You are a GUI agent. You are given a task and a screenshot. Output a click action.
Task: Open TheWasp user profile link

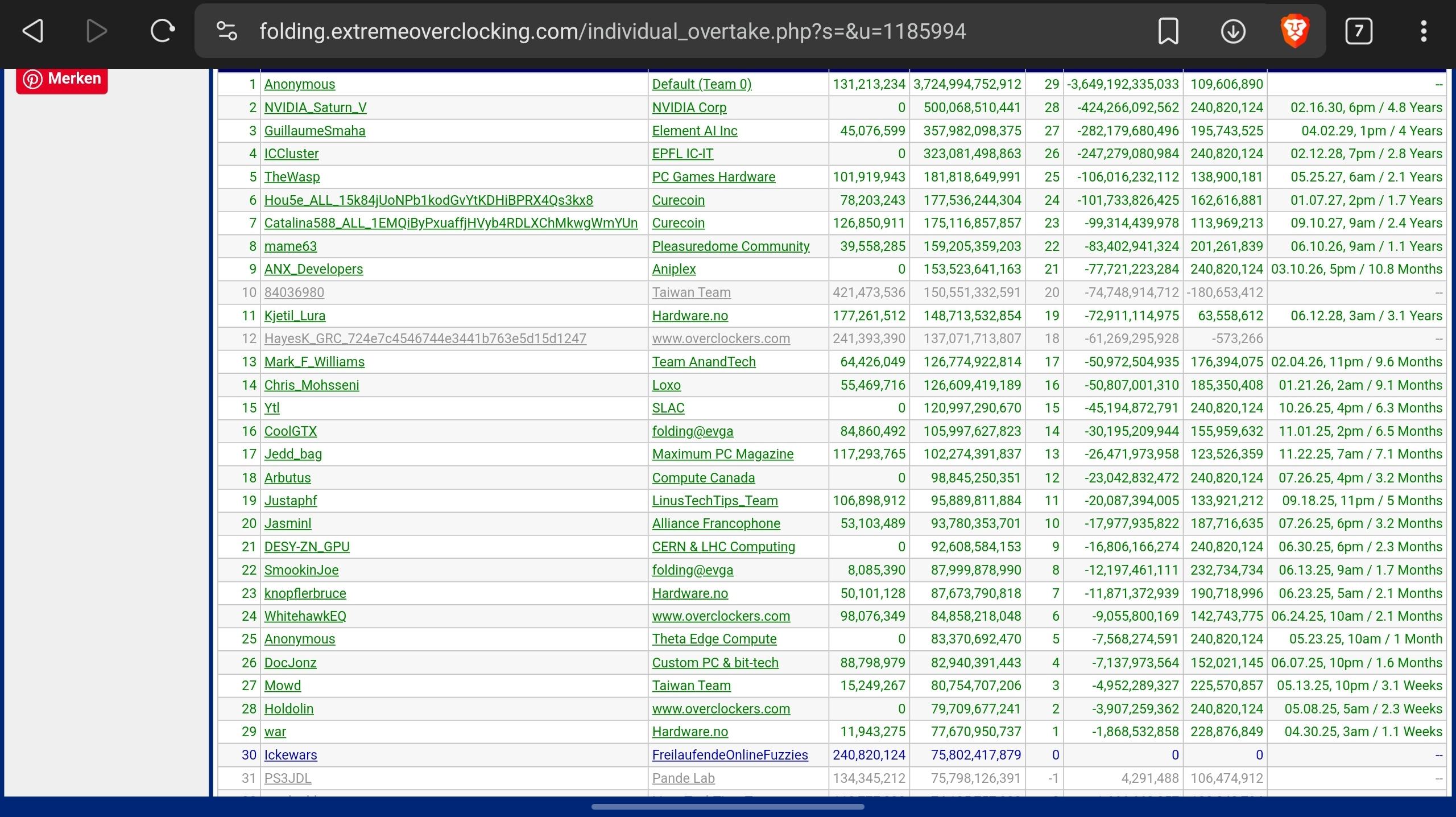click(292, 177)
